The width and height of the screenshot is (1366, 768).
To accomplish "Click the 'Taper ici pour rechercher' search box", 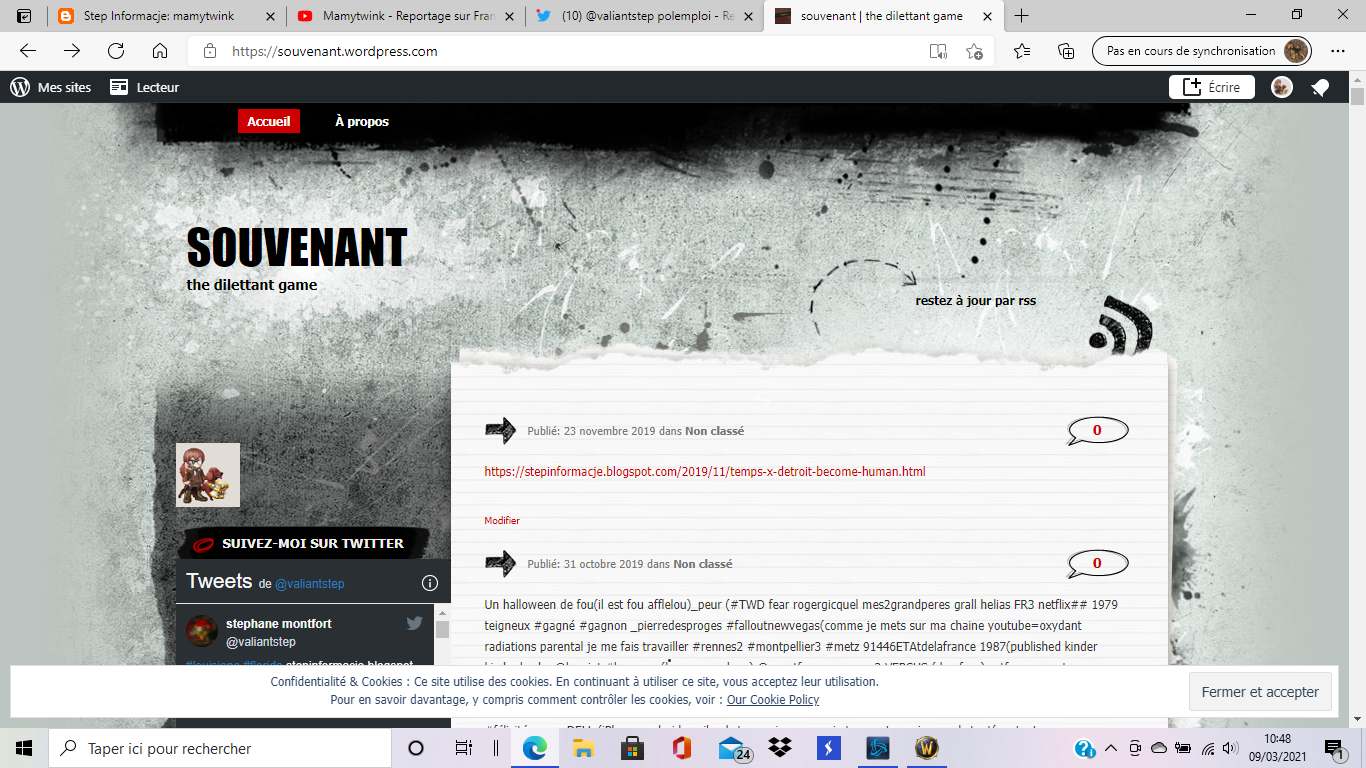I will pos(220,748).
